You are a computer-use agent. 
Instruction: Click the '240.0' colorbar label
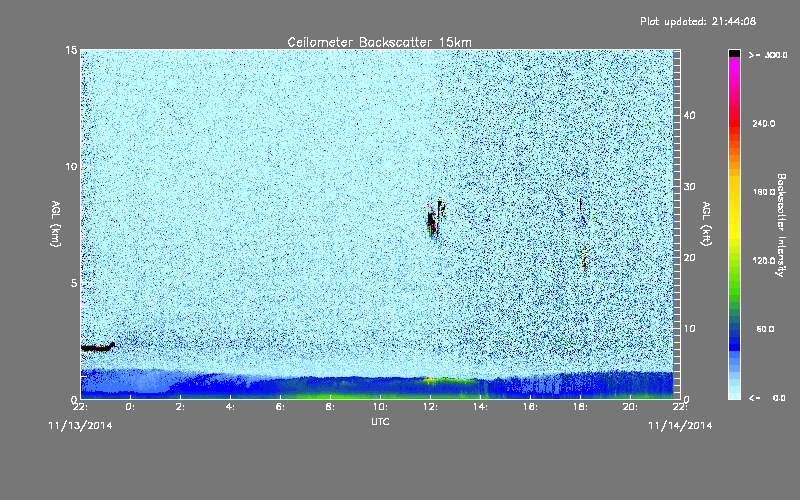tap(764, 124)
